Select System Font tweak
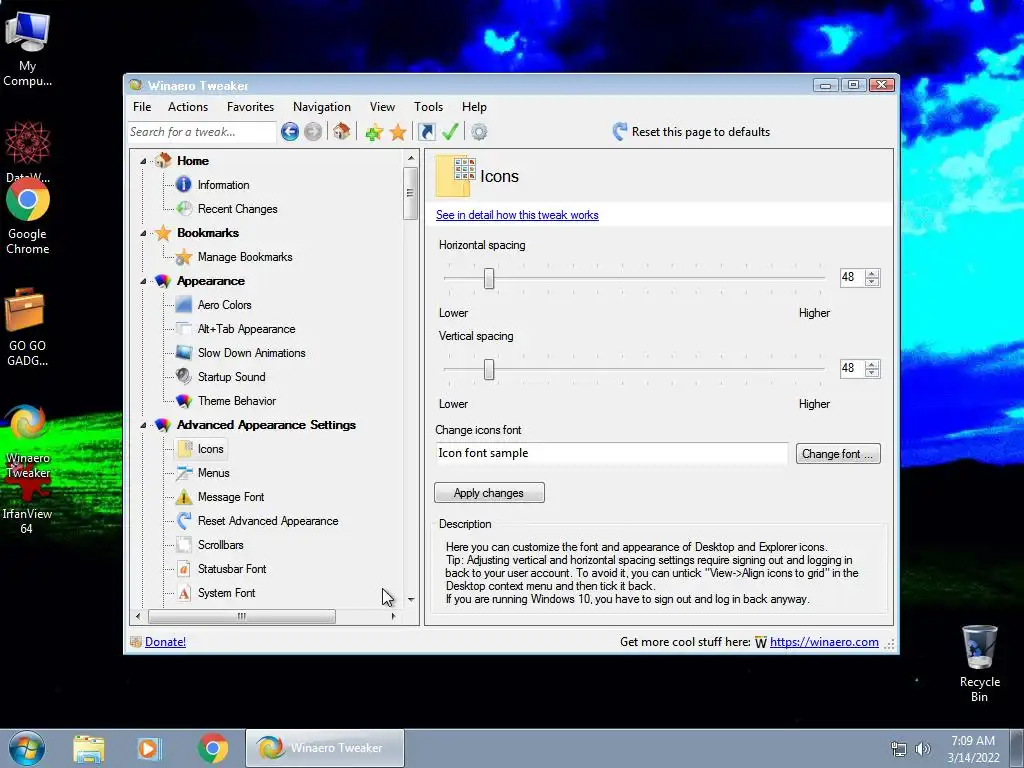 [x=227, y=593]
